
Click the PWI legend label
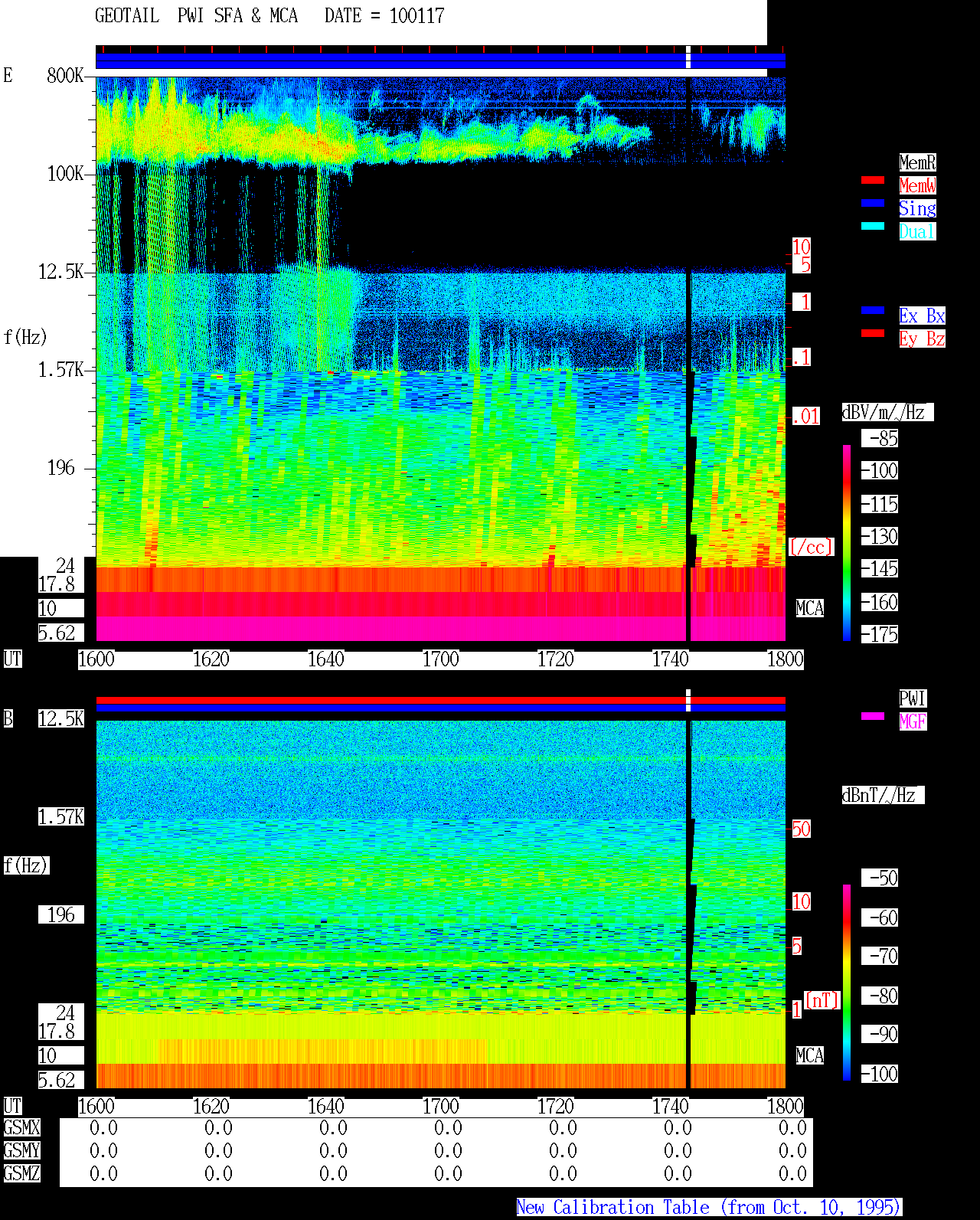click(913, 698)
